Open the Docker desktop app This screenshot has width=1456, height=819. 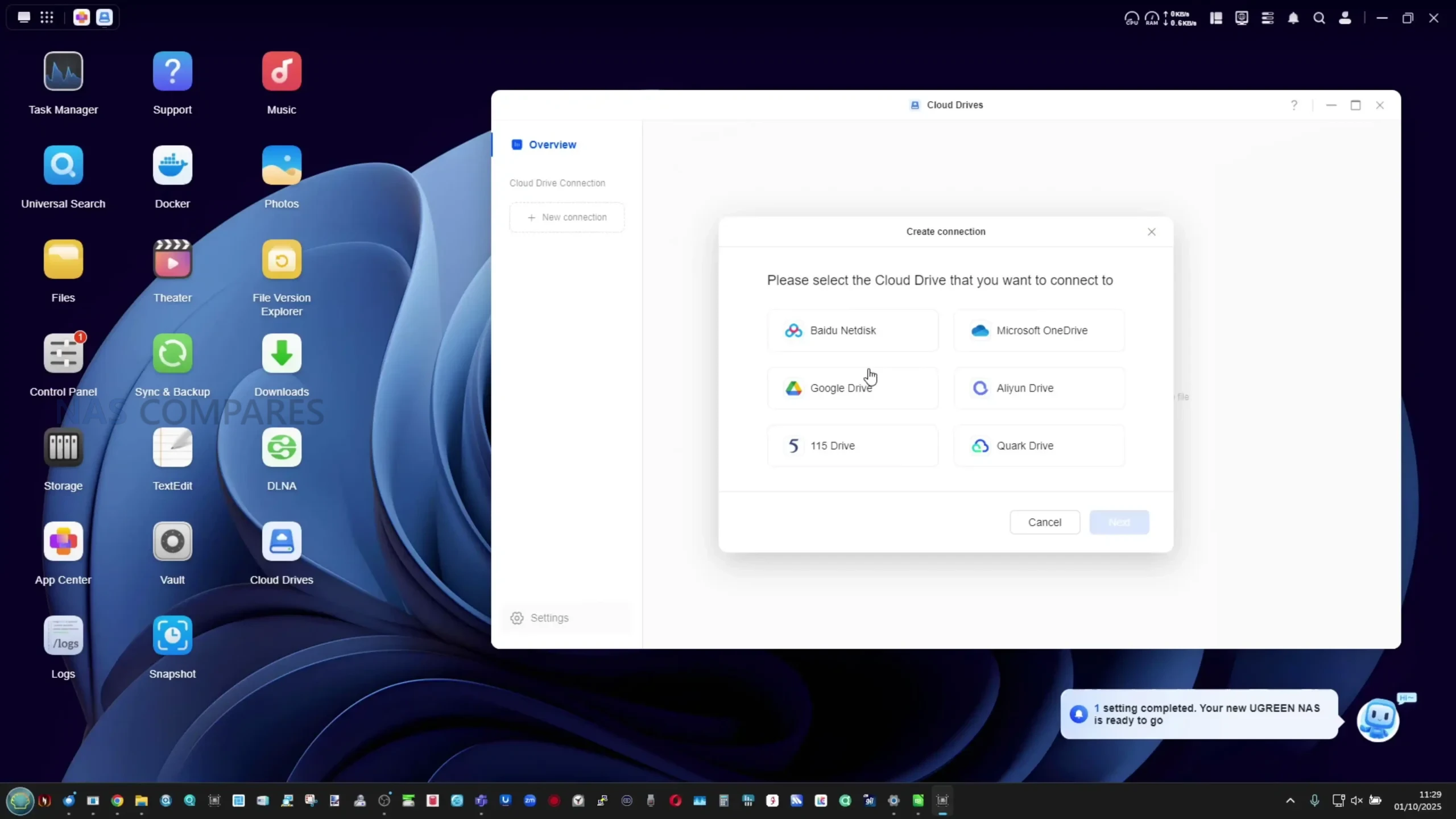tap(172, 166)
